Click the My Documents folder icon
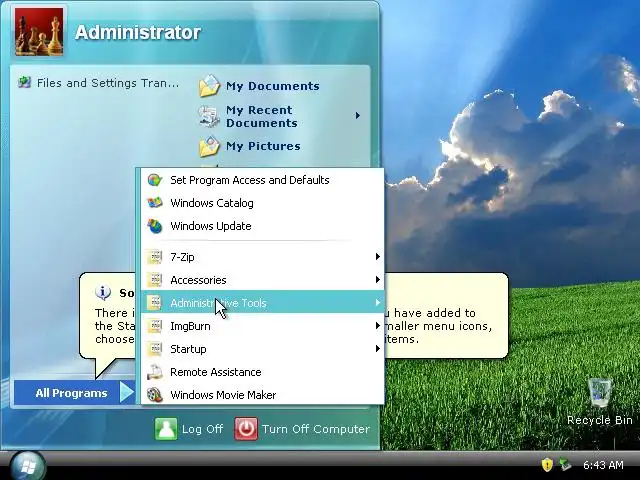640x480 pixels. [209, 86]
